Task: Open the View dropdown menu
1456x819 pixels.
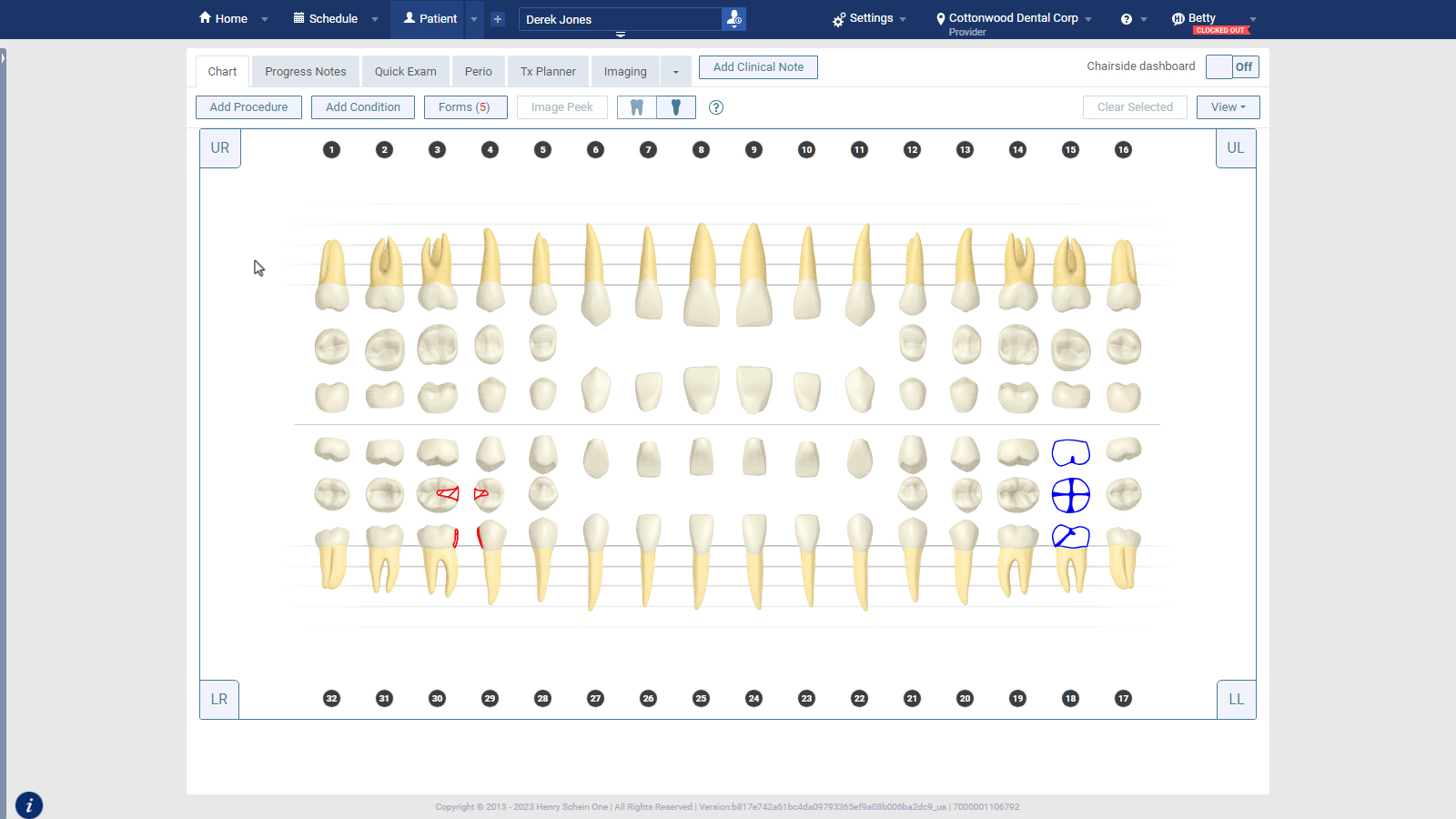Action: (1228, 107)
